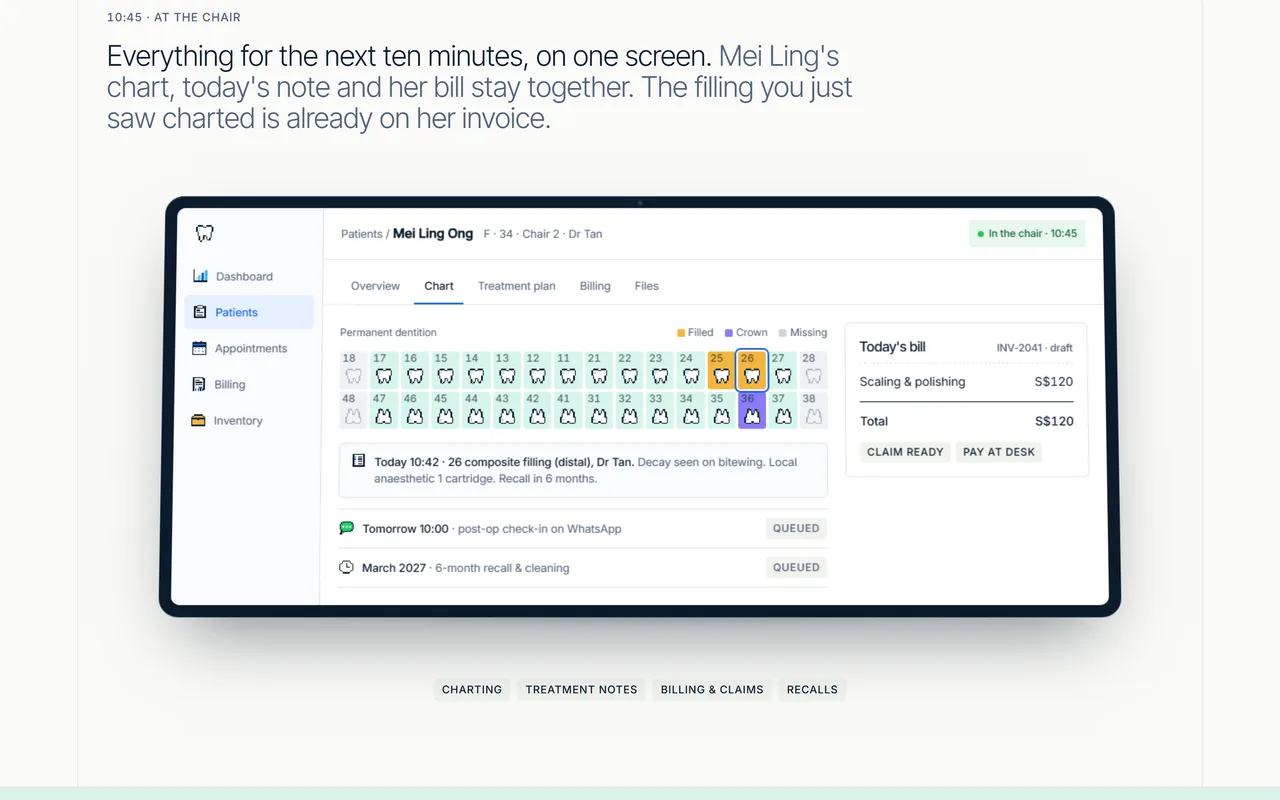Go to Patients in the sidebar
Screen dimensions: 1280x800
point(248,312)
